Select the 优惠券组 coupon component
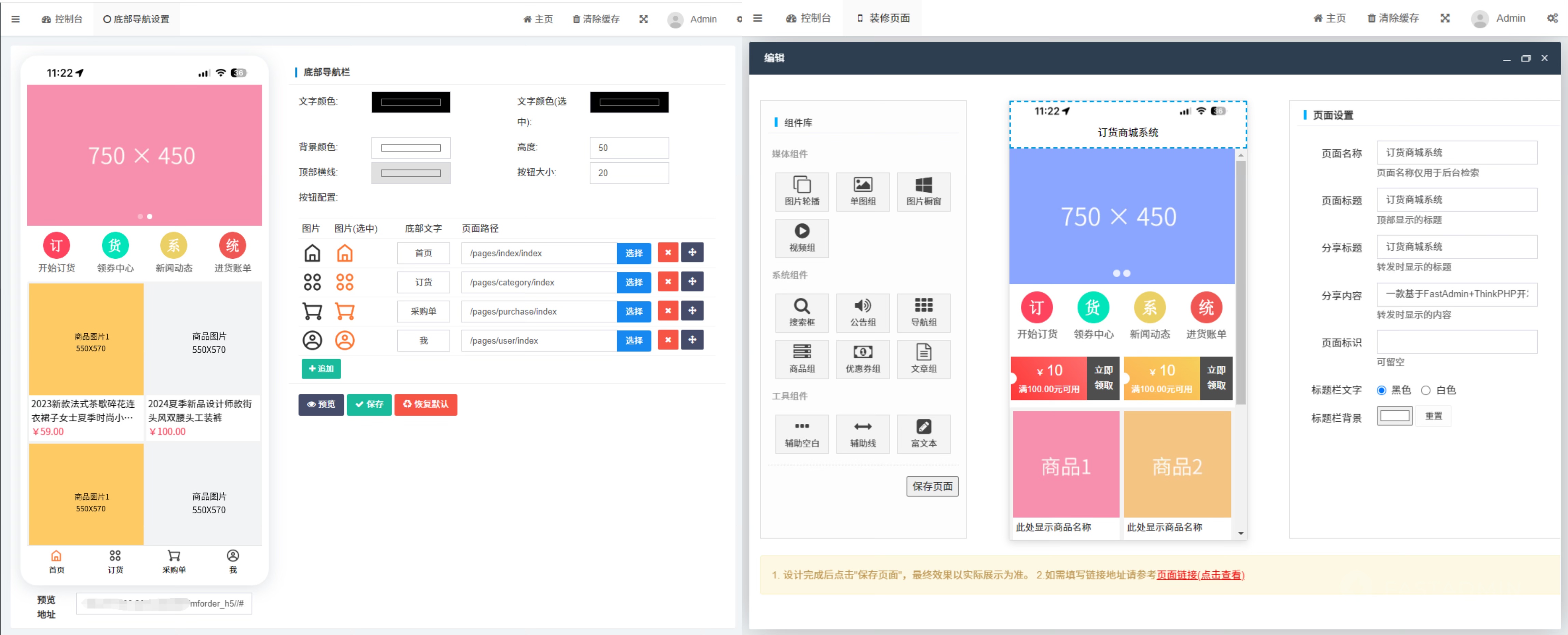Image resolution: width=1568 pixels, height=635 pixels. coord(863,359)
